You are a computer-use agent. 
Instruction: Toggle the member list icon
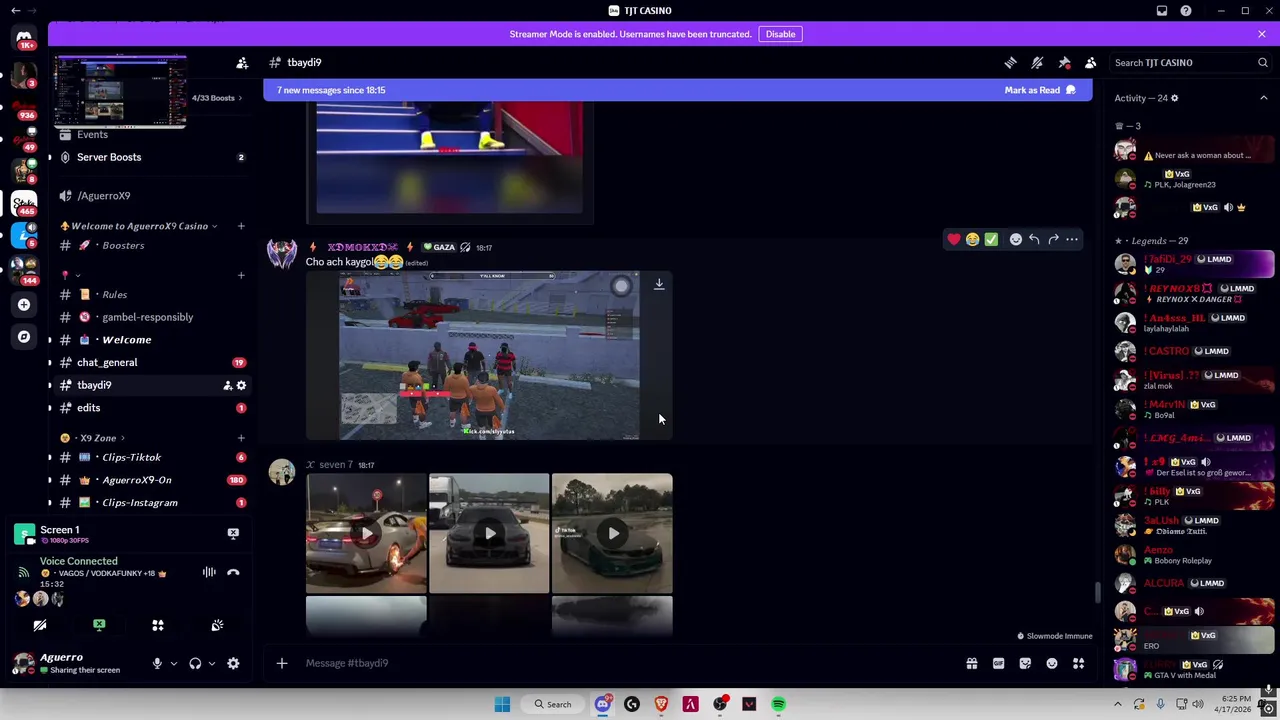(x=1091, y=62)
